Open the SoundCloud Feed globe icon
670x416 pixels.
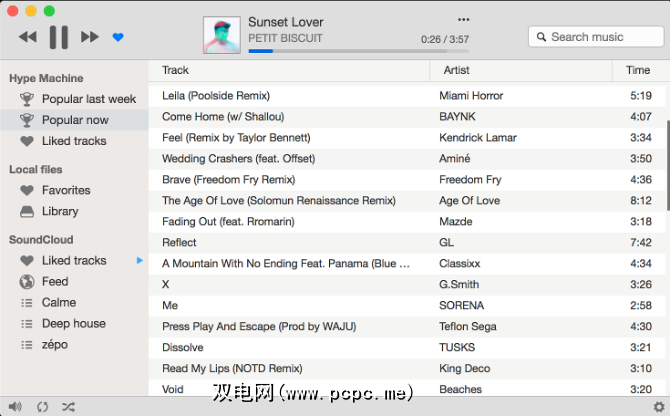pyautogui.click(x=27, y=281)
